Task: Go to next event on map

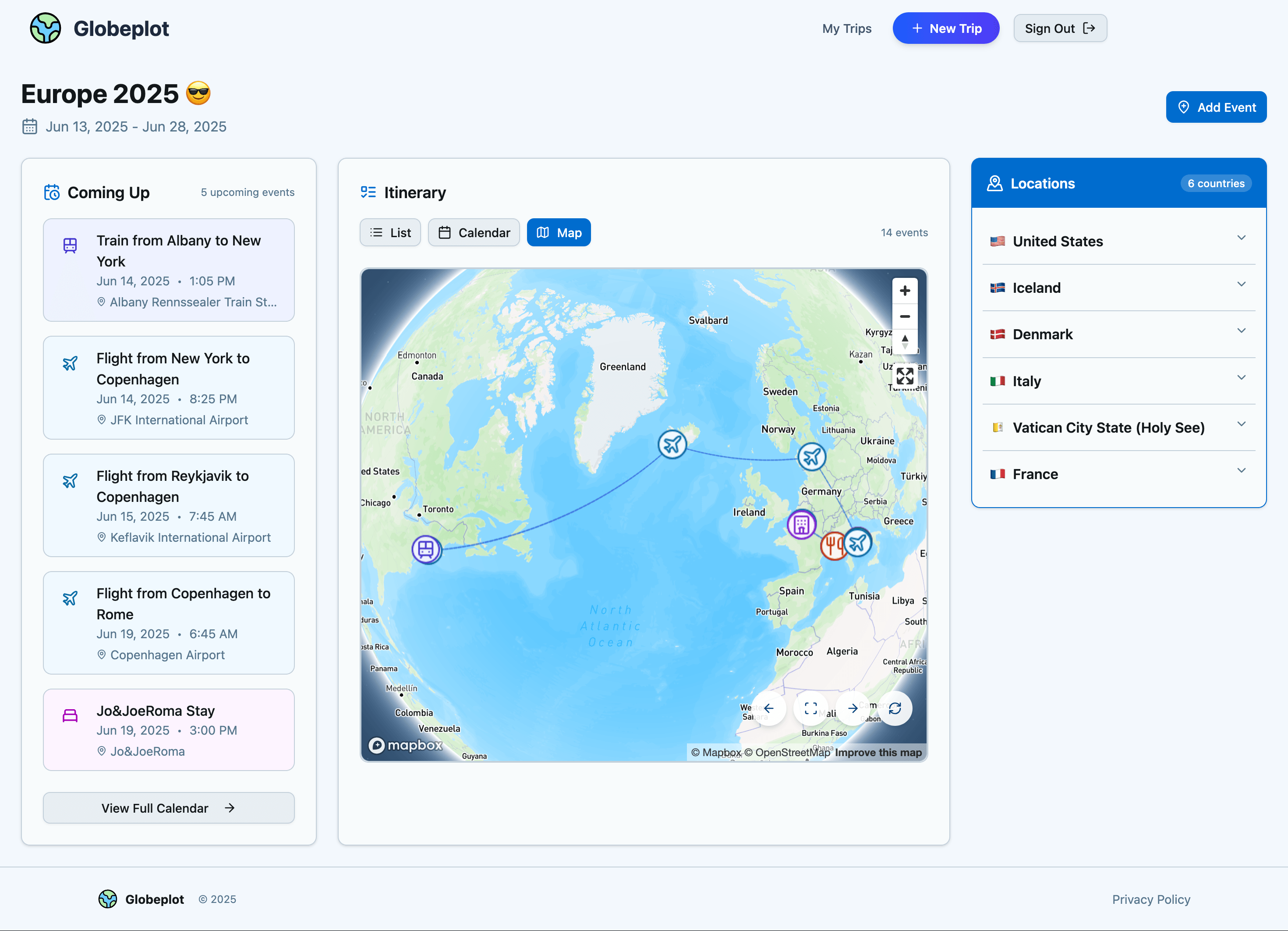Action: (x=853, y=708)
